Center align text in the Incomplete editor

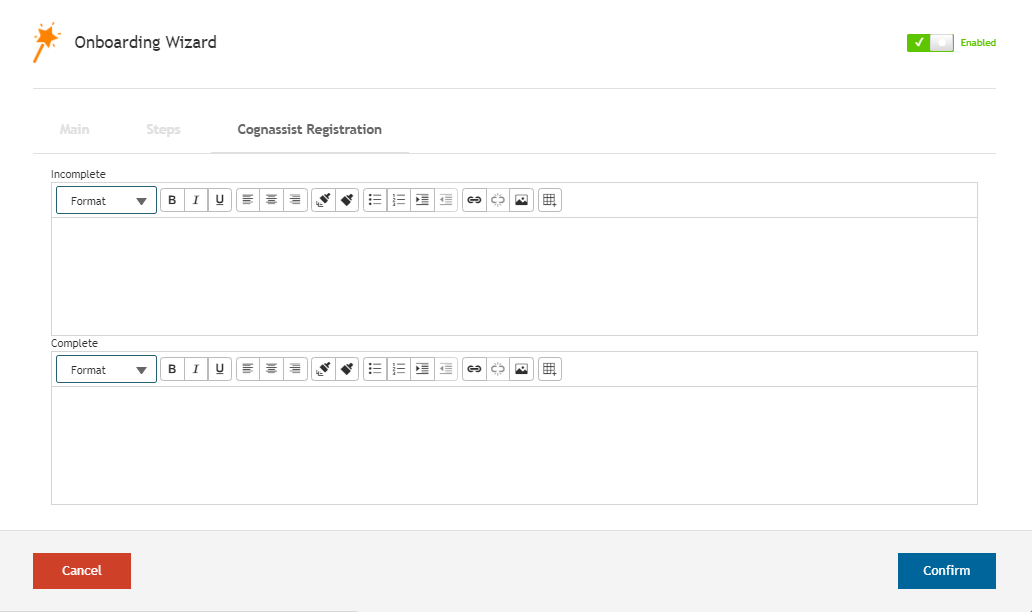[x=271, y=200]
